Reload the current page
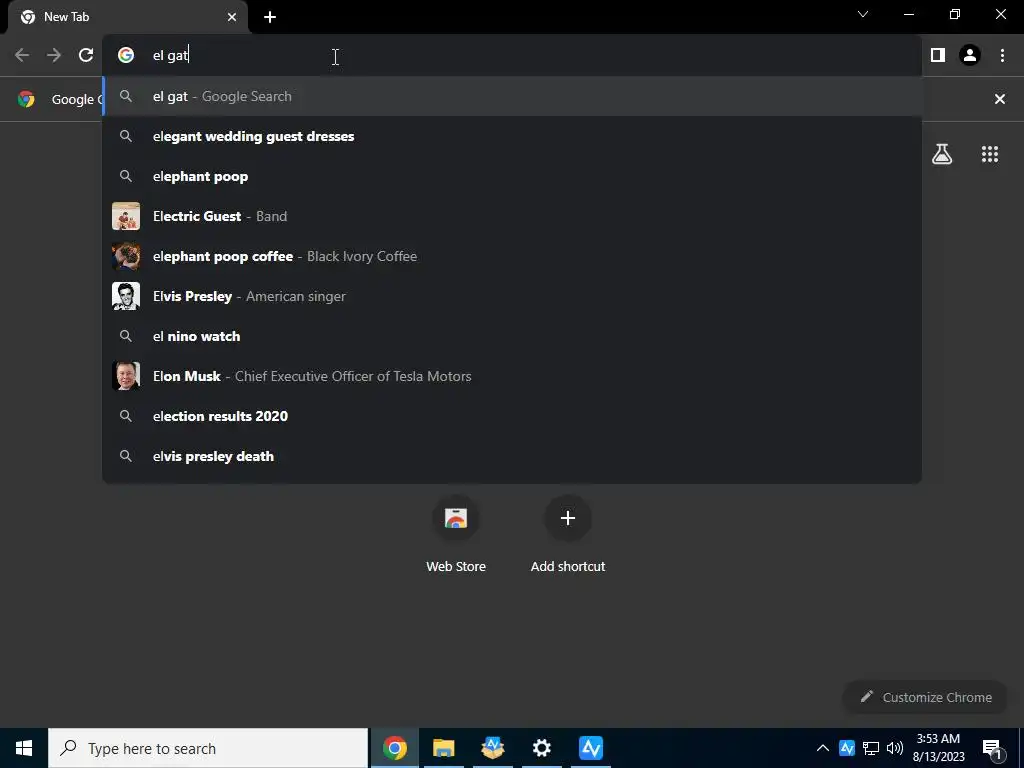The height and width of the screenshot is (768, 1024). pyautogui.click(x=86, y=56)
